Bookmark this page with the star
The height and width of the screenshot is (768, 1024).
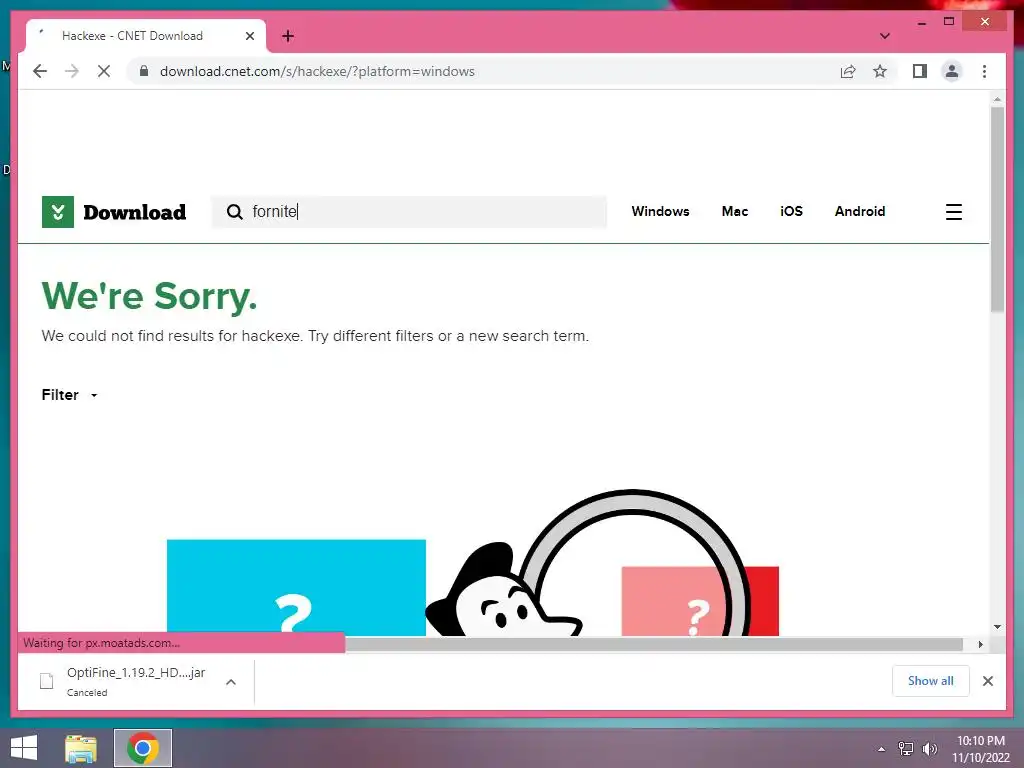(x=880, y=71)
